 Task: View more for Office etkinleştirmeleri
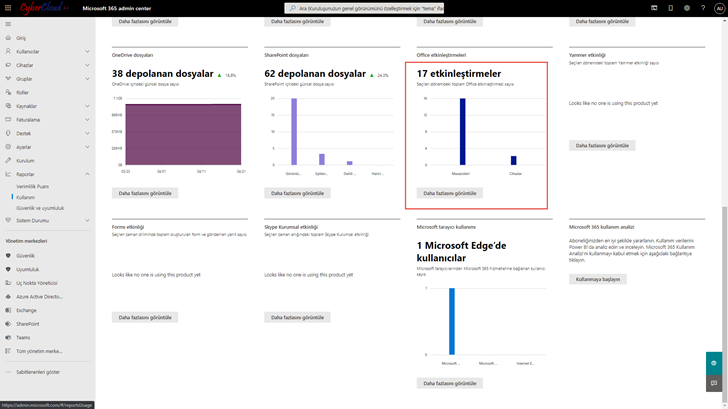pos(449,193)
